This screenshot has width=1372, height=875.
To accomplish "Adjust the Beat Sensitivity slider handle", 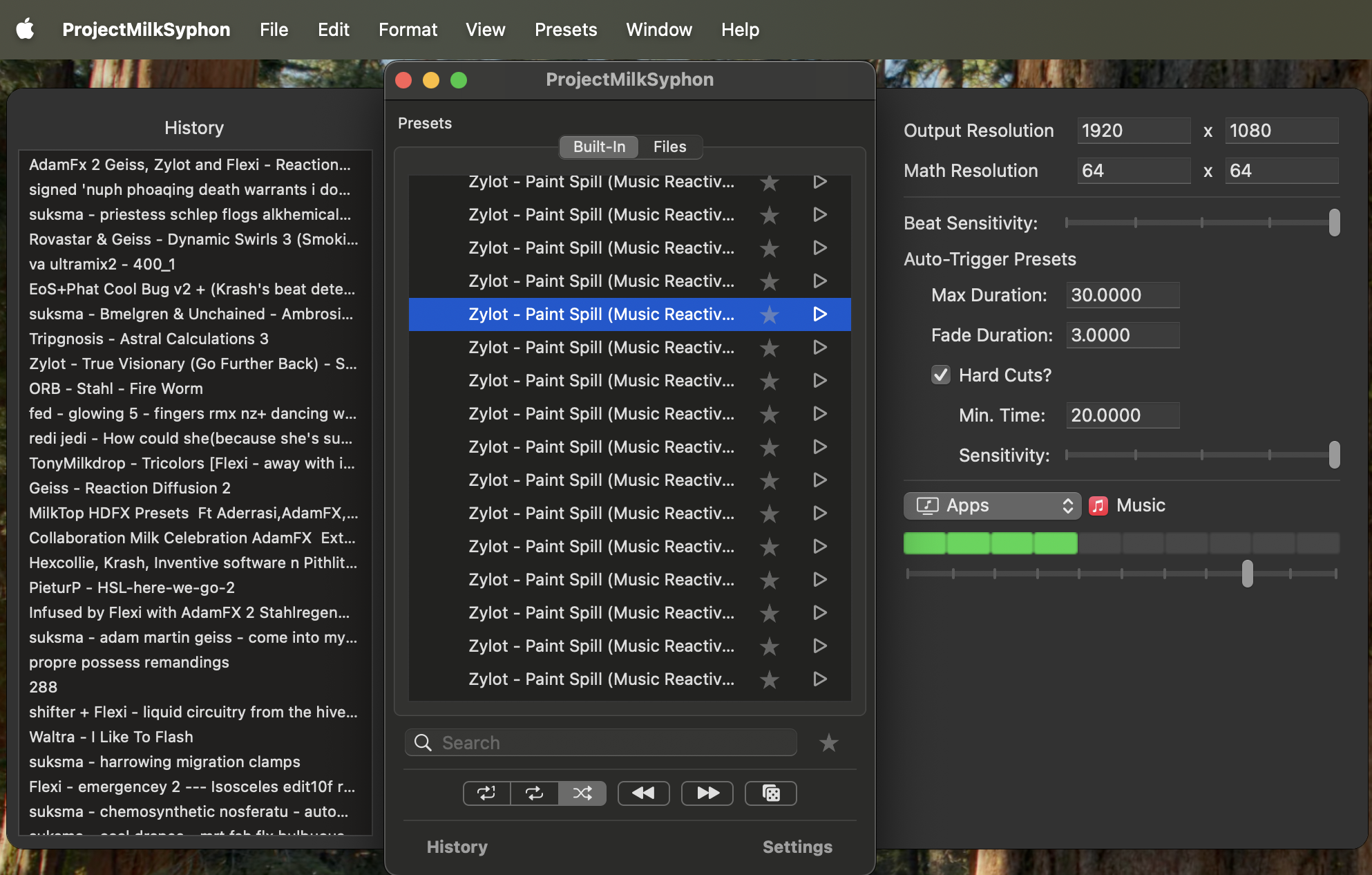I will click(x=1334, y=223).
